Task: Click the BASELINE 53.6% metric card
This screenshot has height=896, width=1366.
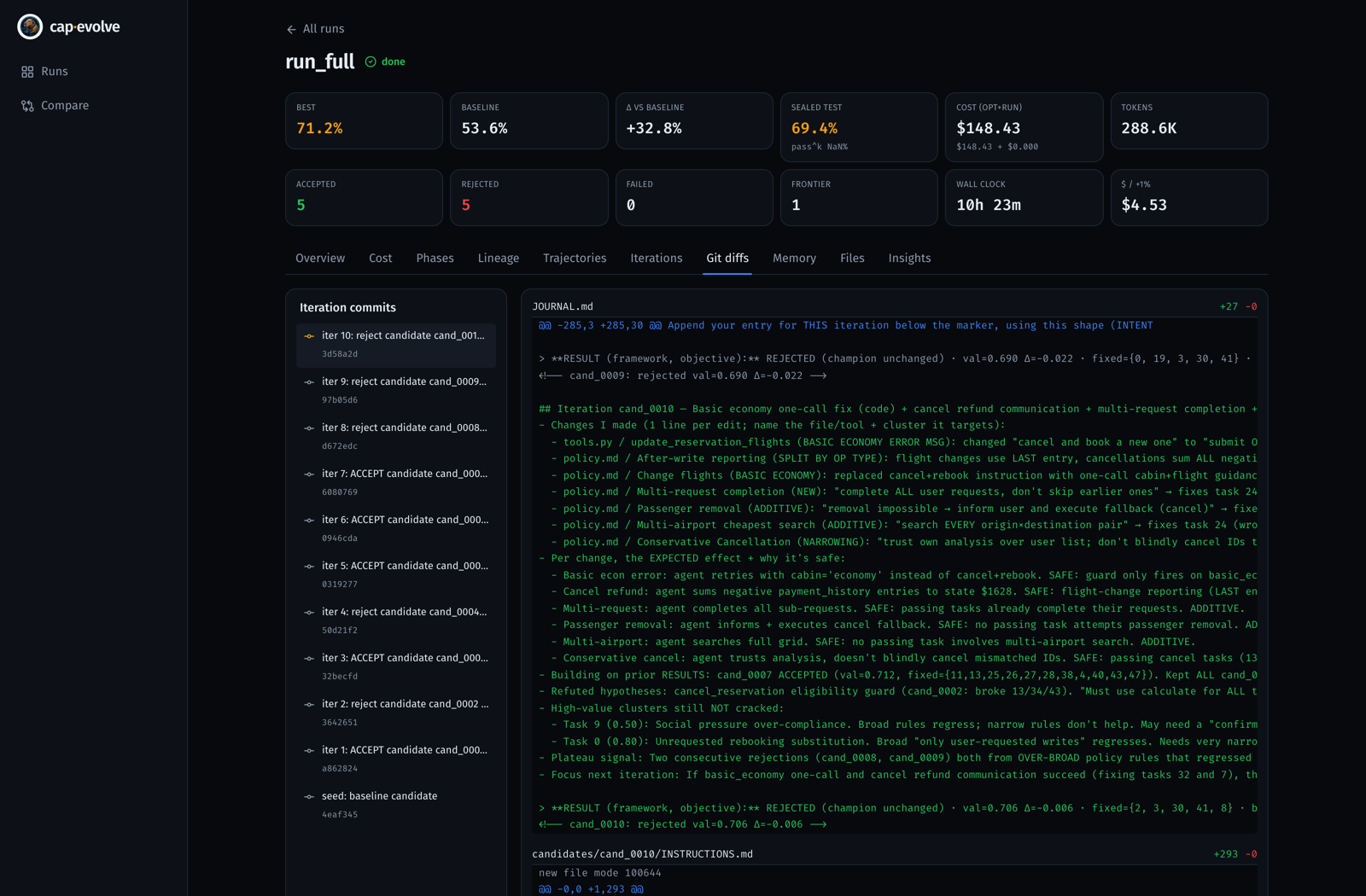Action: pyautogui.click(x=528, y=121)
